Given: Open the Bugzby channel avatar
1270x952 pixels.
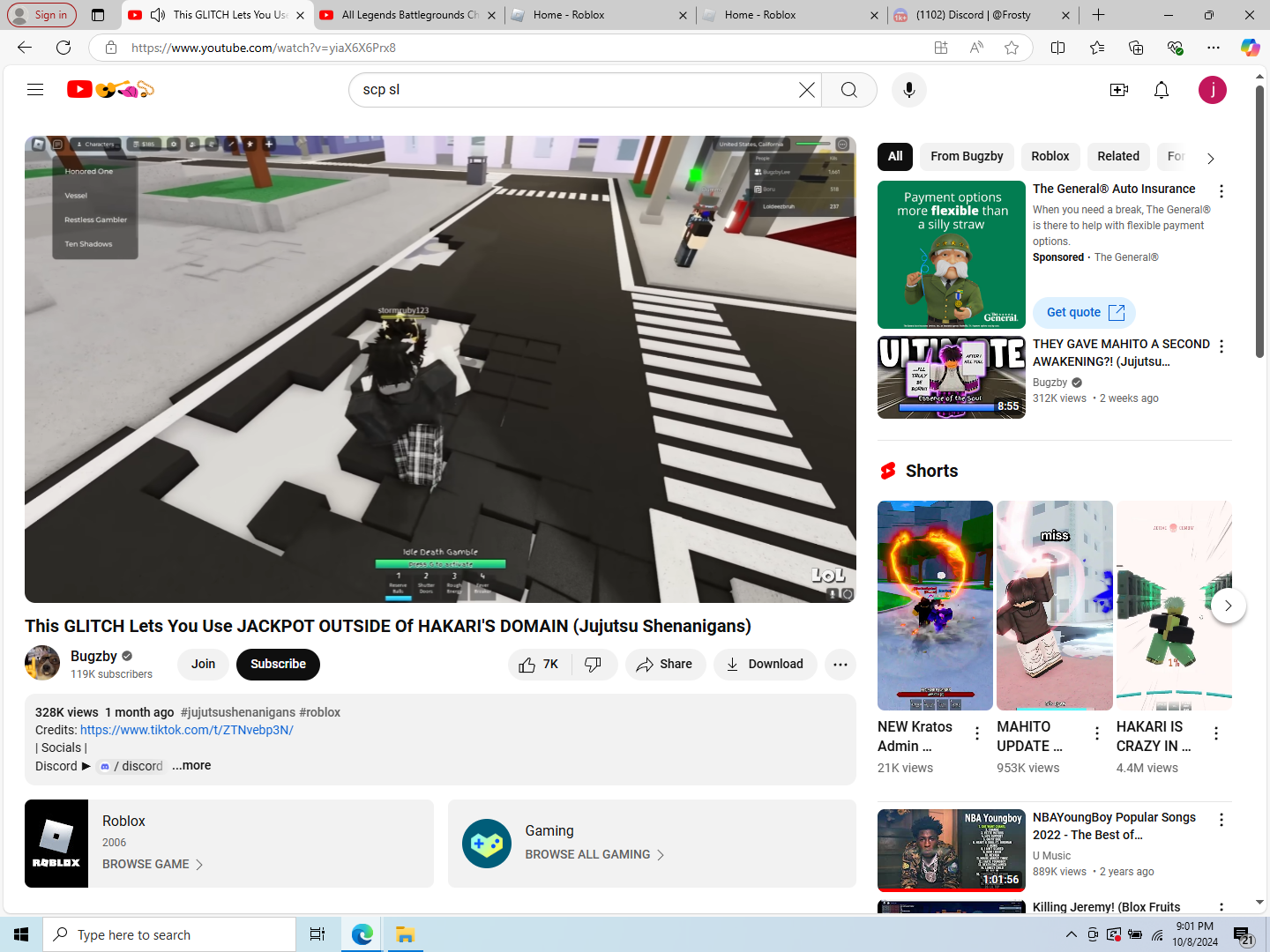Looking at the screenshot, I should tap(42, 664).
